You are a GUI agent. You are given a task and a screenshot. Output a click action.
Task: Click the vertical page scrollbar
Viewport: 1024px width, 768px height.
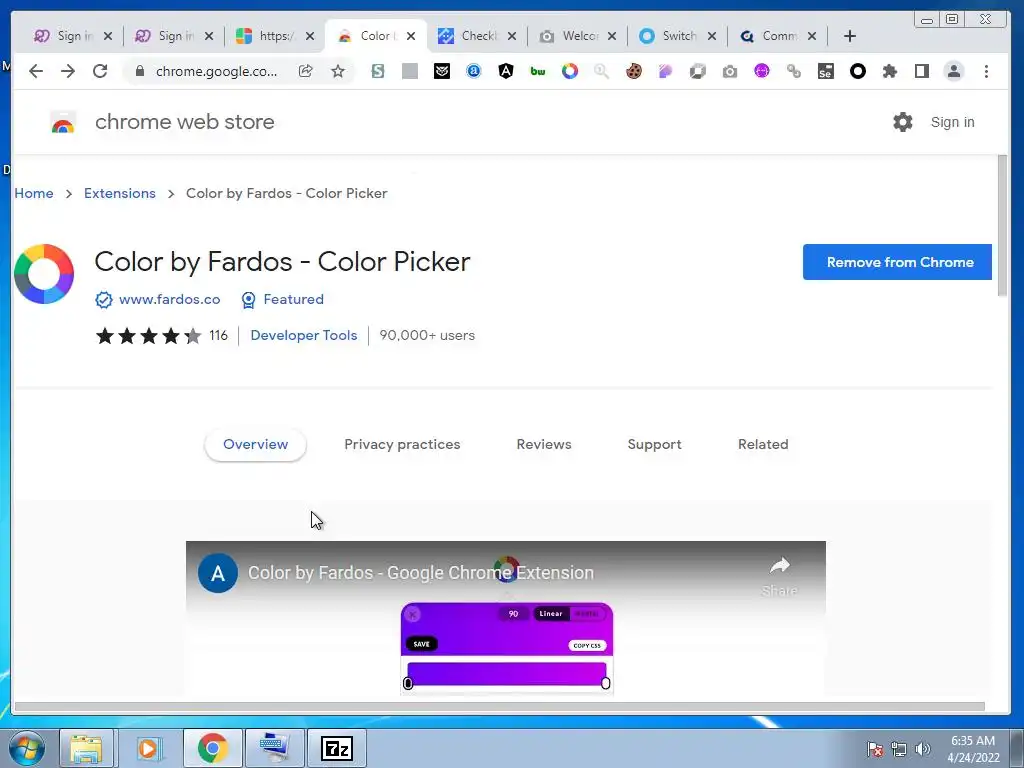[1002, 226]
